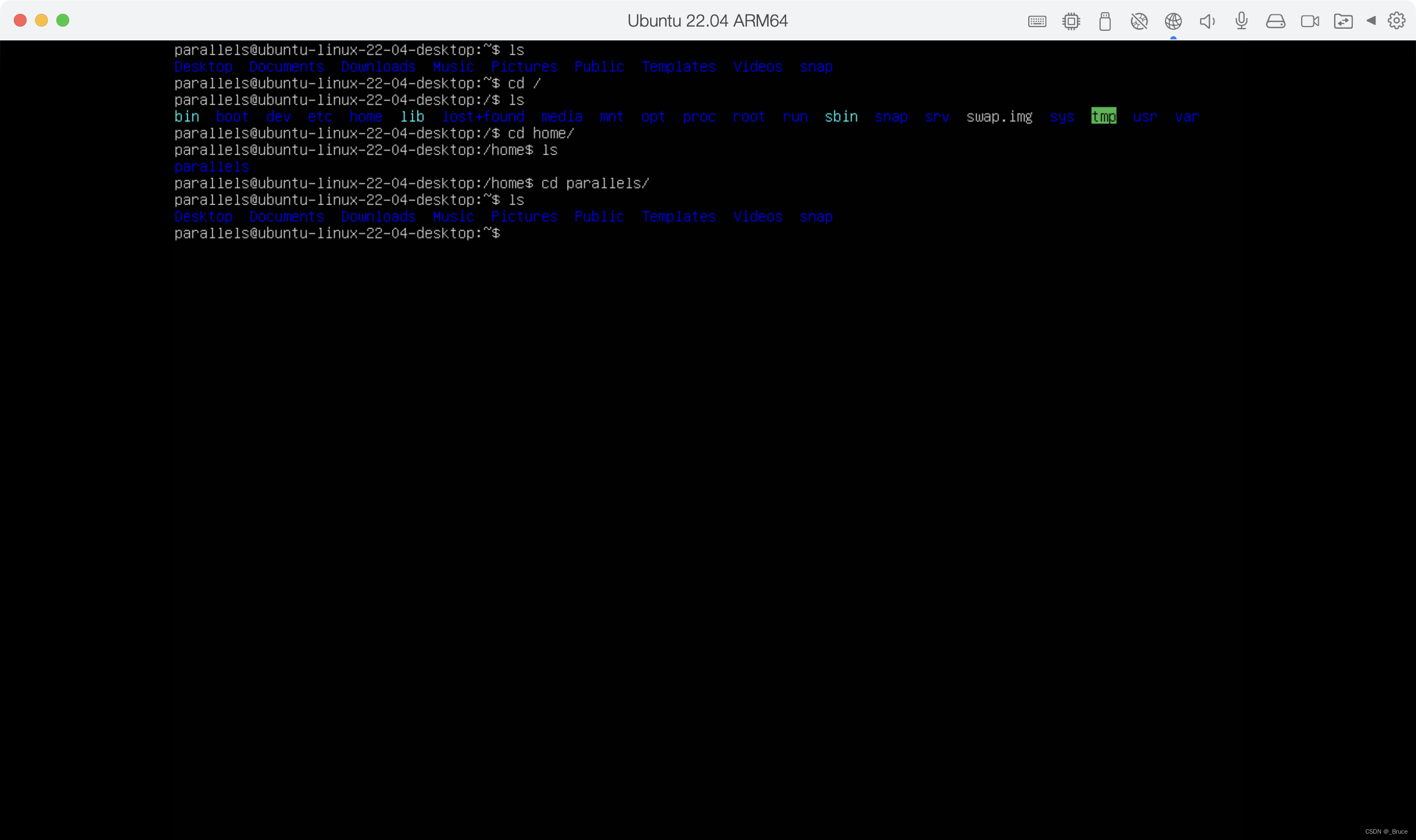Toggle the speaker sound icon
1416x840 pixels.
(1207, 21)
